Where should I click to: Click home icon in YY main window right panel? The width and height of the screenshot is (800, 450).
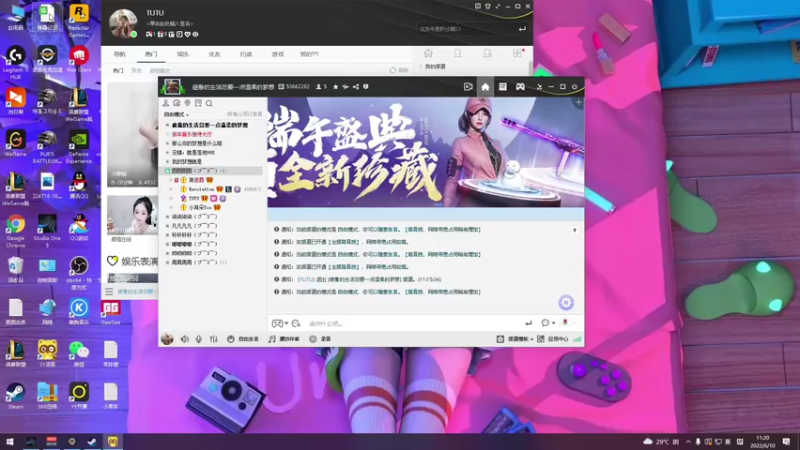pyautogui.click(x=428, y=53)
